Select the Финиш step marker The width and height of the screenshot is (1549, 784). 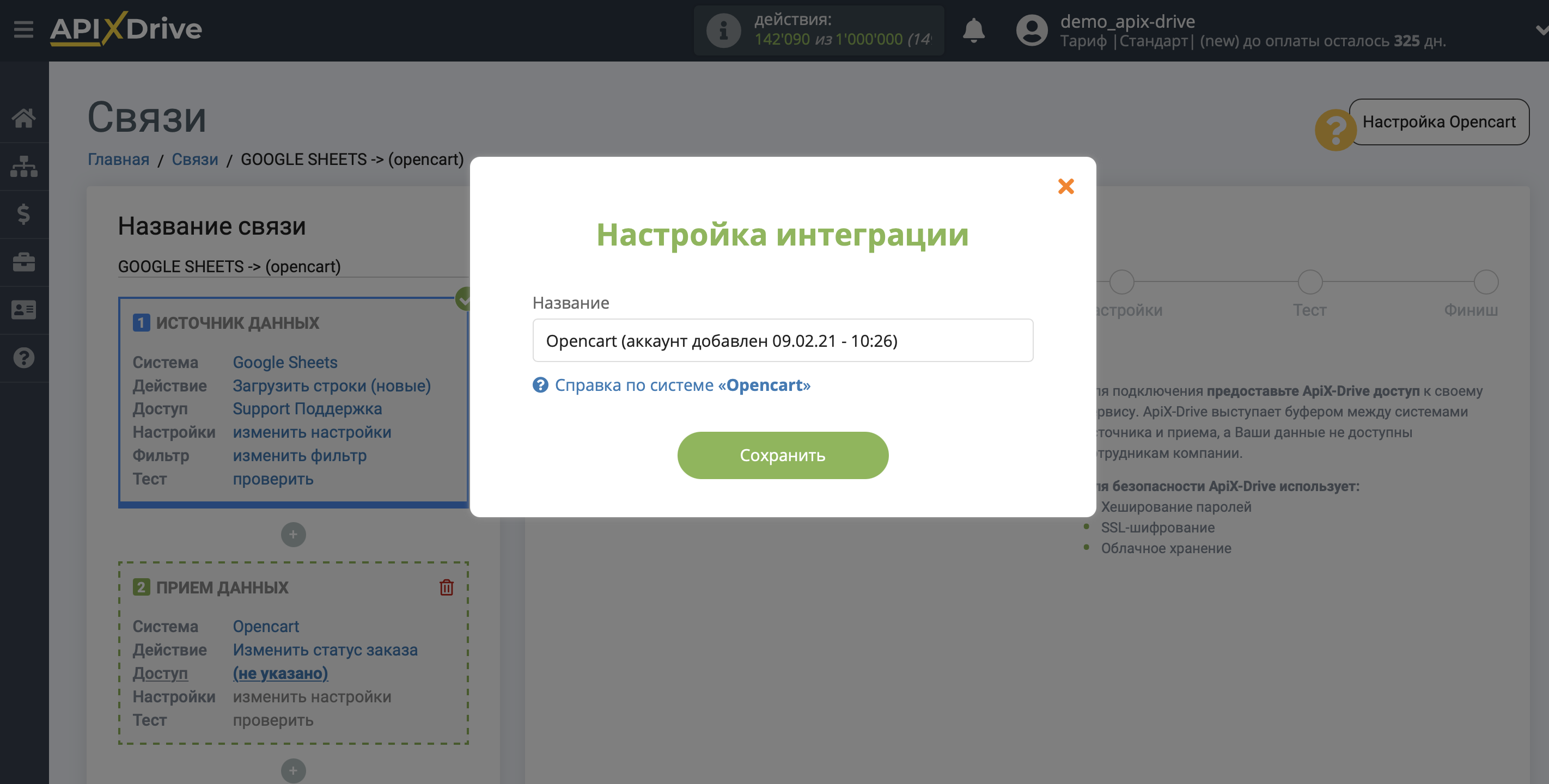coord(1485,282)
